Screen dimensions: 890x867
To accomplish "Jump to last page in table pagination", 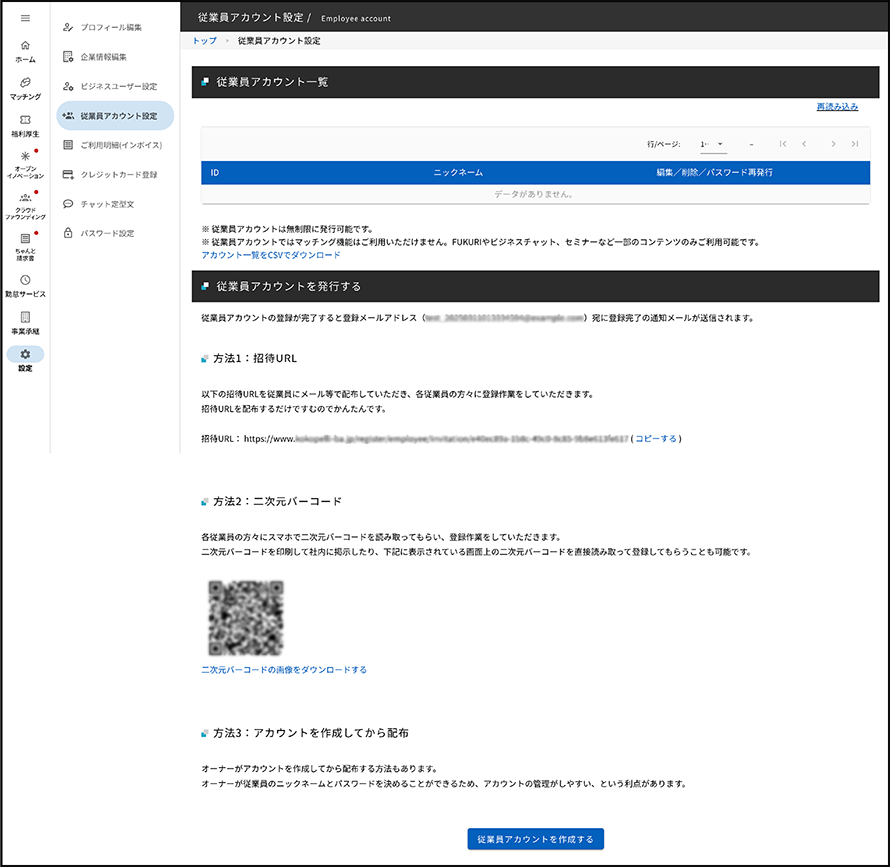I will click(x=855, y=144).
